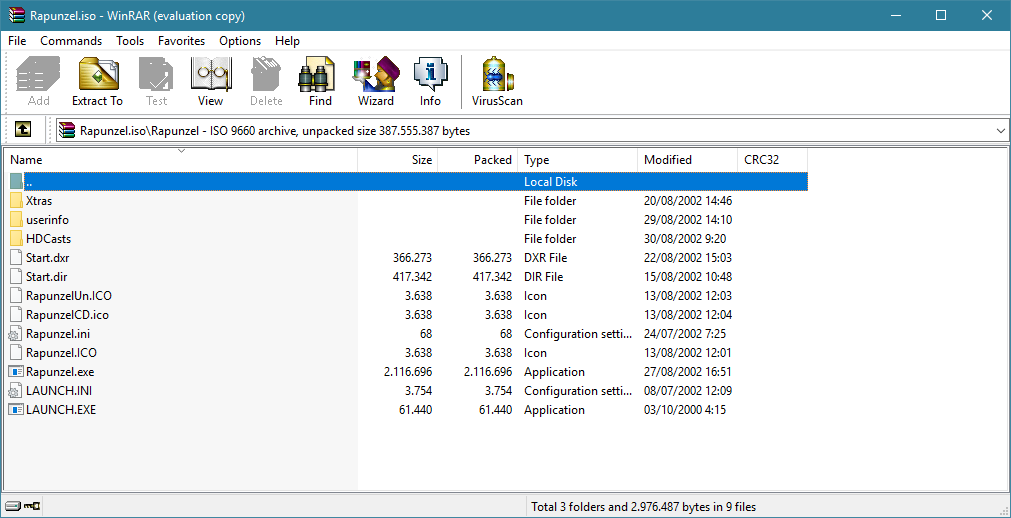Click the 'RapunzelCD.ico' file name
Screen dimensions: 1011x518
point(67,315)
